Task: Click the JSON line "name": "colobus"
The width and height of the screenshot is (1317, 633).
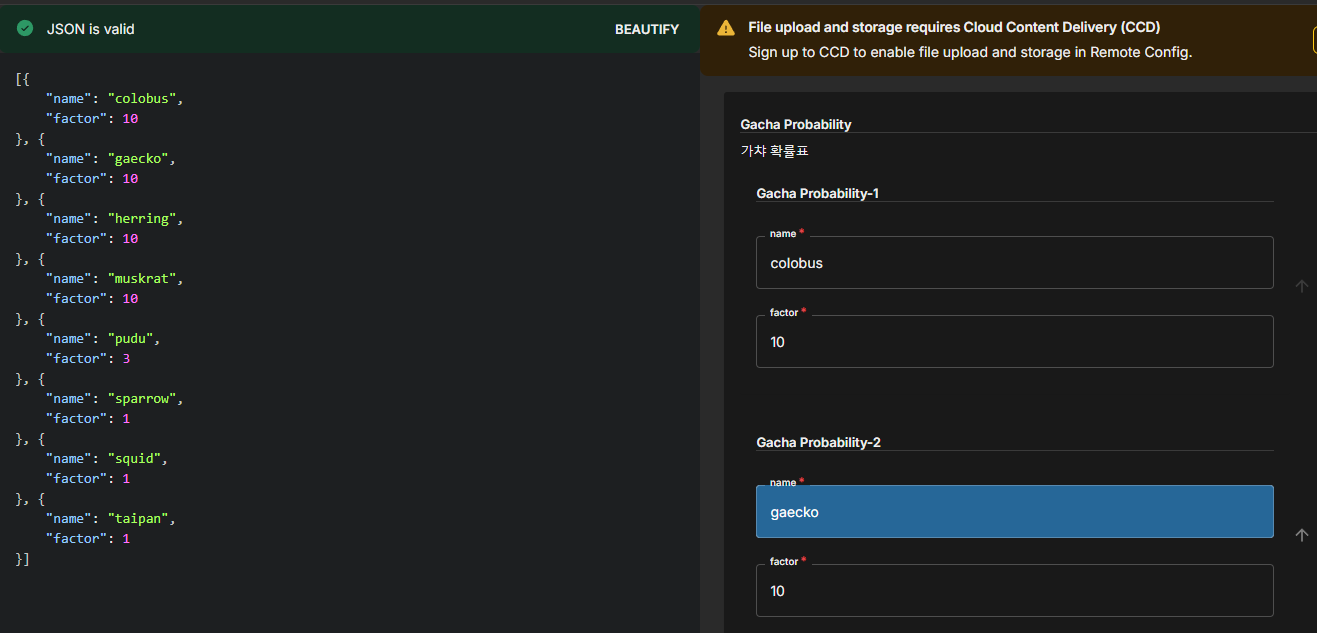Action: coord(115,98)
